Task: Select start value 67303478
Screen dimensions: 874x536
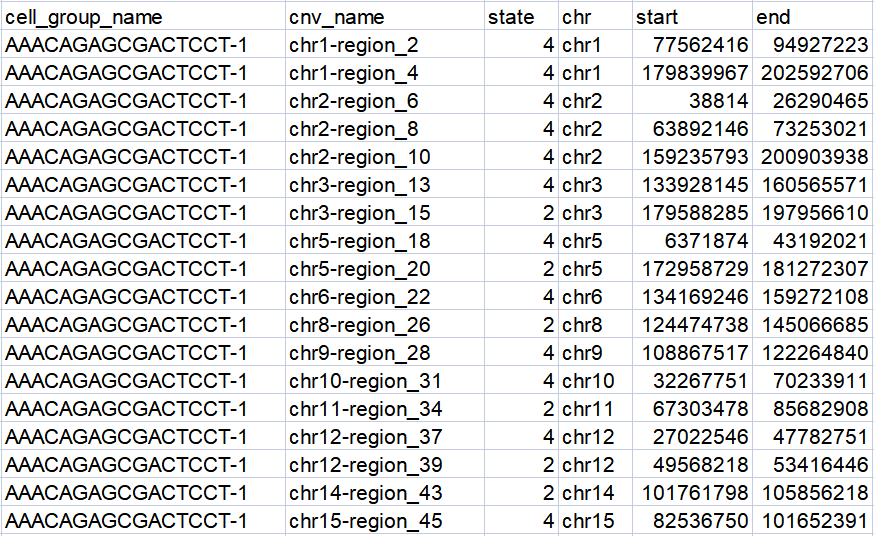Action: [x=692, y=408]
